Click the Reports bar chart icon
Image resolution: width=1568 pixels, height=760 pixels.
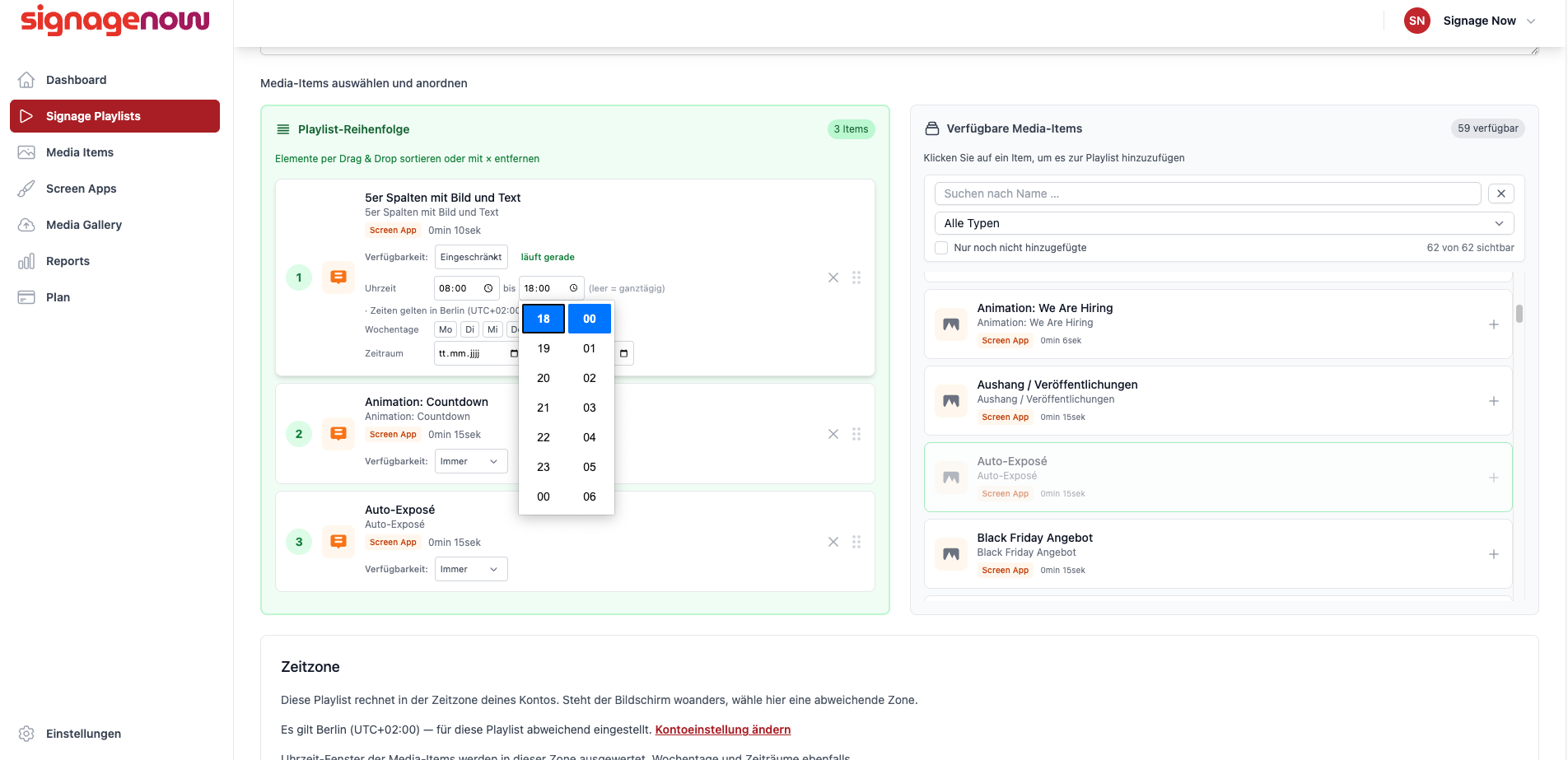click(x=26, y=261)
